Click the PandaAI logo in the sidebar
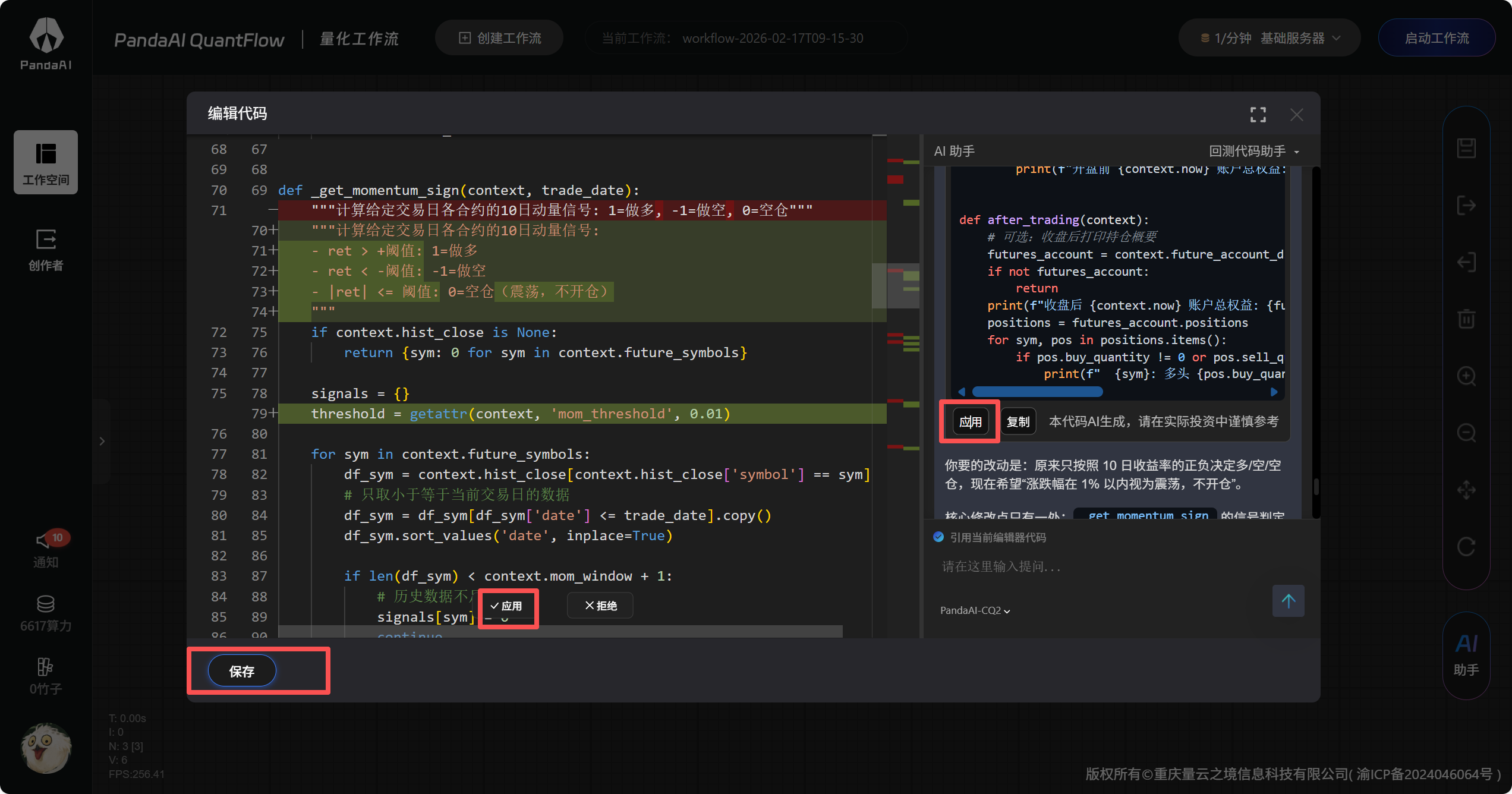Screen dimensions: 1512x794 46,43
